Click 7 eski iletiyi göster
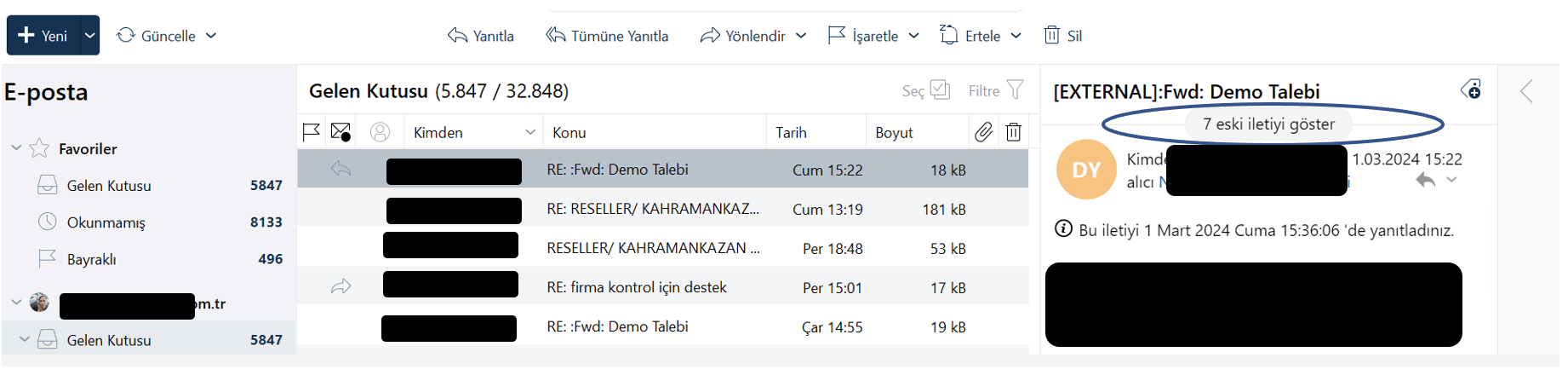The width and height of the screenshot is (1568, 375). [1268, 124]
